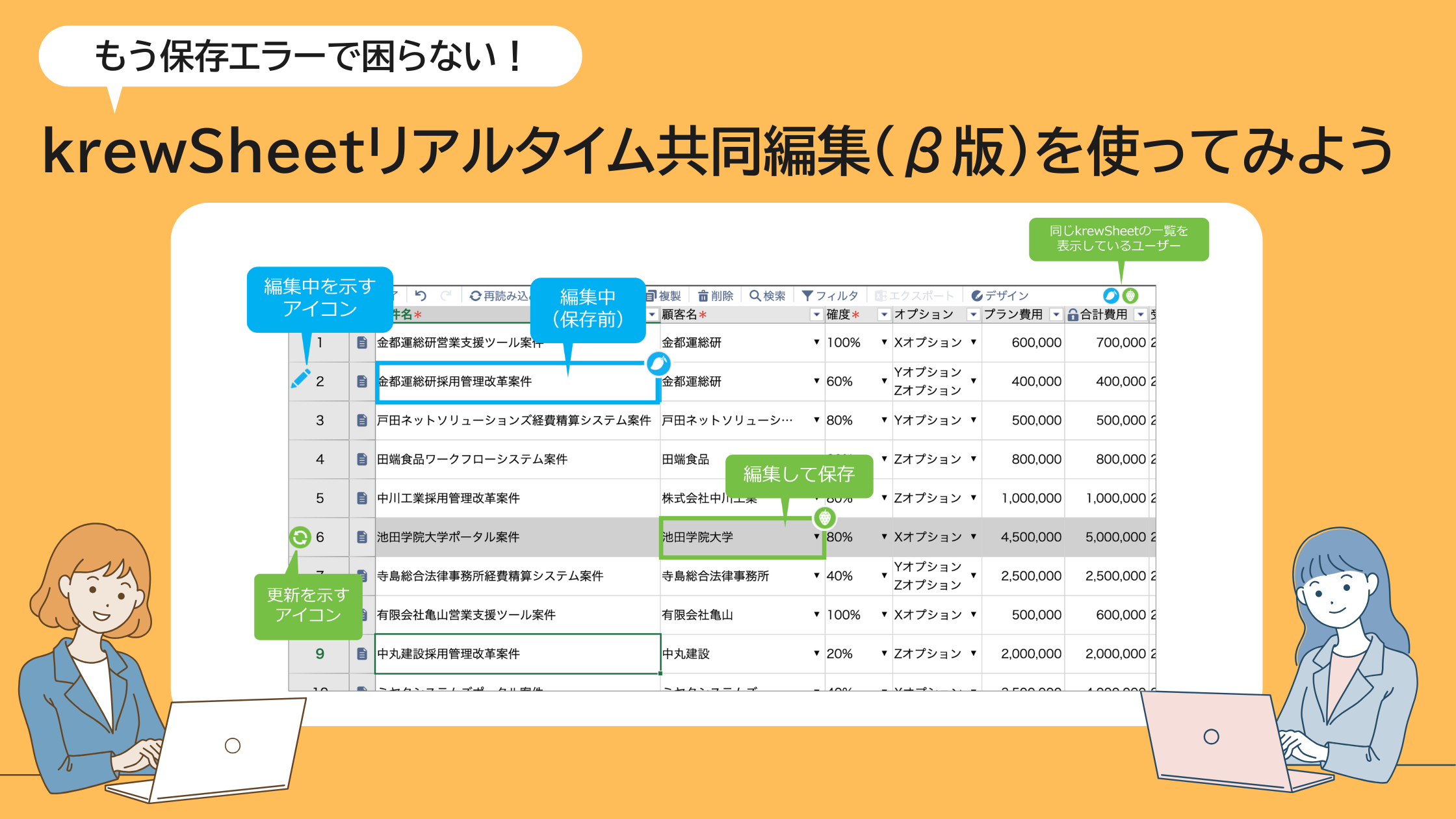
Task: Click the blue user badge on row 2's cell
Action: coord(658,363)
